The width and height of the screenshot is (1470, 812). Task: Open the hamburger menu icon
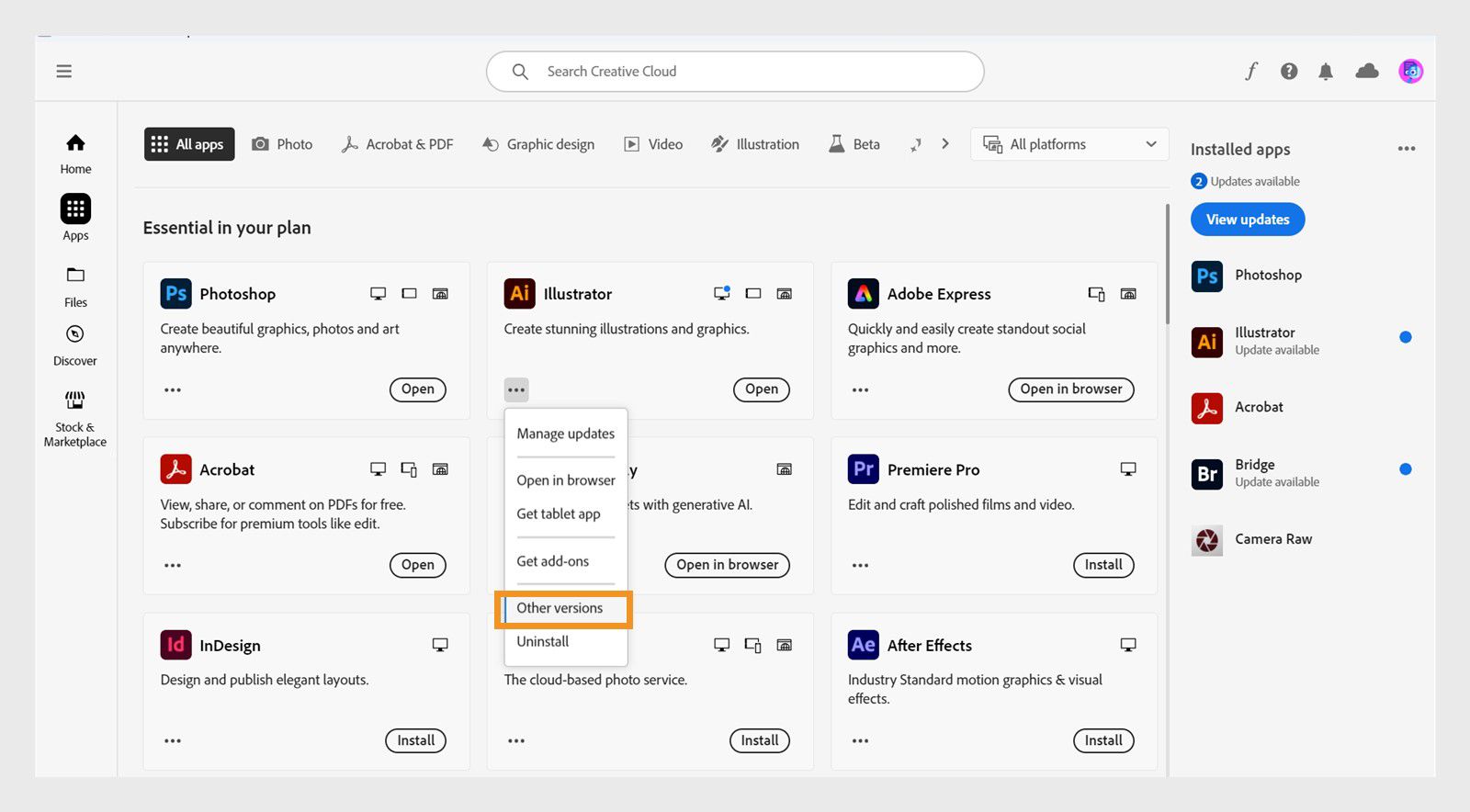pos(63,71)
